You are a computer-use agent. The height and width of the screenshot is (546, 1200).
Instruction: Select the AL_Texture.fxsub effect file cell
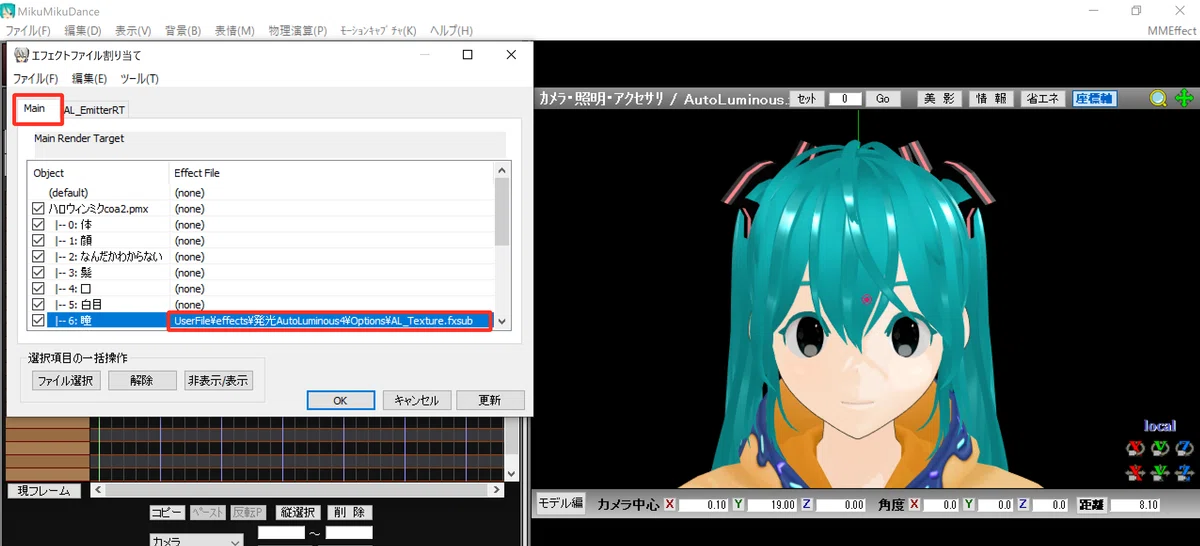coord(329,321)
